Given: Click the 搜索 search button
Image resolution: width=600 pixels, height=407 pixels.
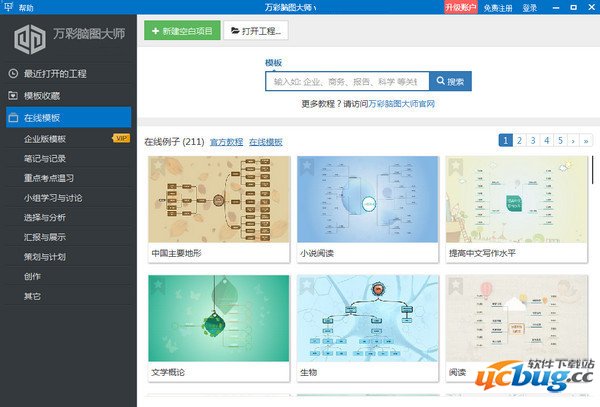Looking at the screenshot, I should point(449,81).
